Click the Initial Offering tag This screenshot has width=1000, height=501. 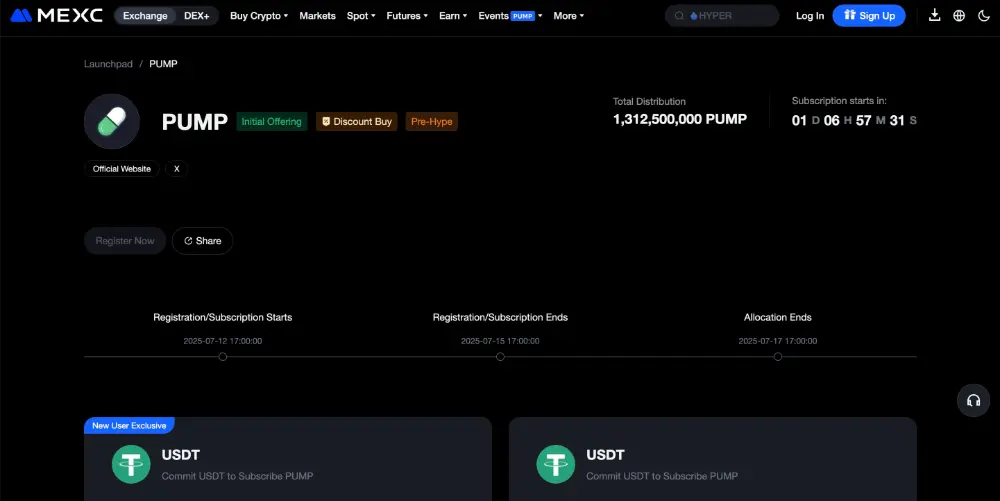272,122
